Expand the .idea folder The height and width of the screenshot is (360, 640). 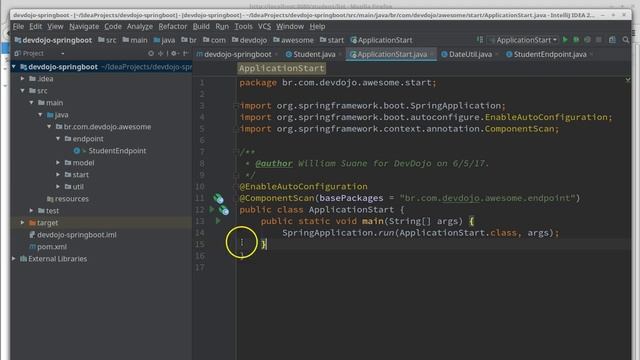pyautogui.click(x=23, y=78)
